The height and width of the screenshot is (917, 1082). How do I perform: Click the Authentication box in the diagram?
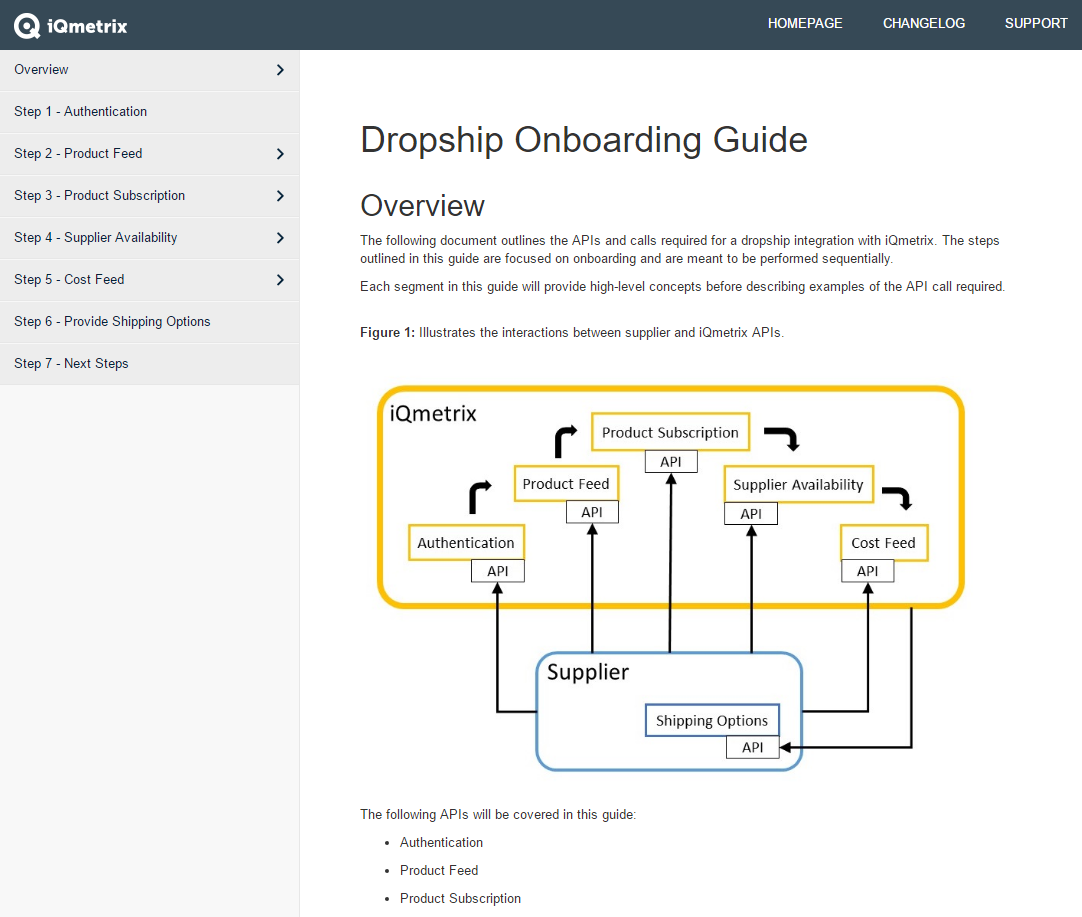tap(466, 543)
